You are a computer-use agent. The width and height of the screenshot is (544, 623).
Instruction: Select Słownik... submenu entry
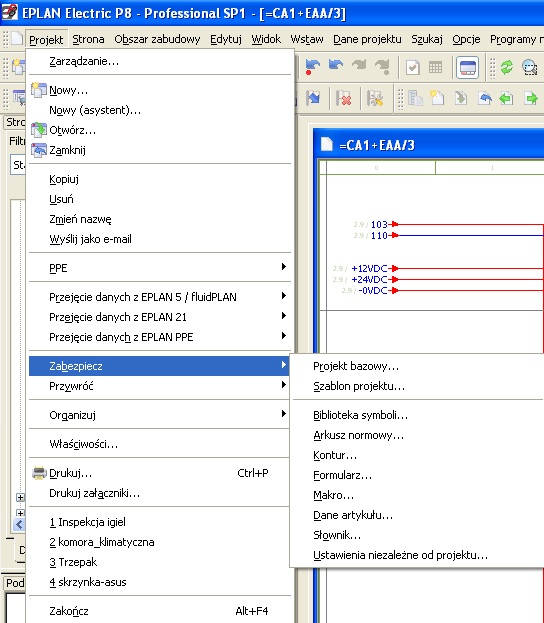pyautogui.click(x=418, y=535)
